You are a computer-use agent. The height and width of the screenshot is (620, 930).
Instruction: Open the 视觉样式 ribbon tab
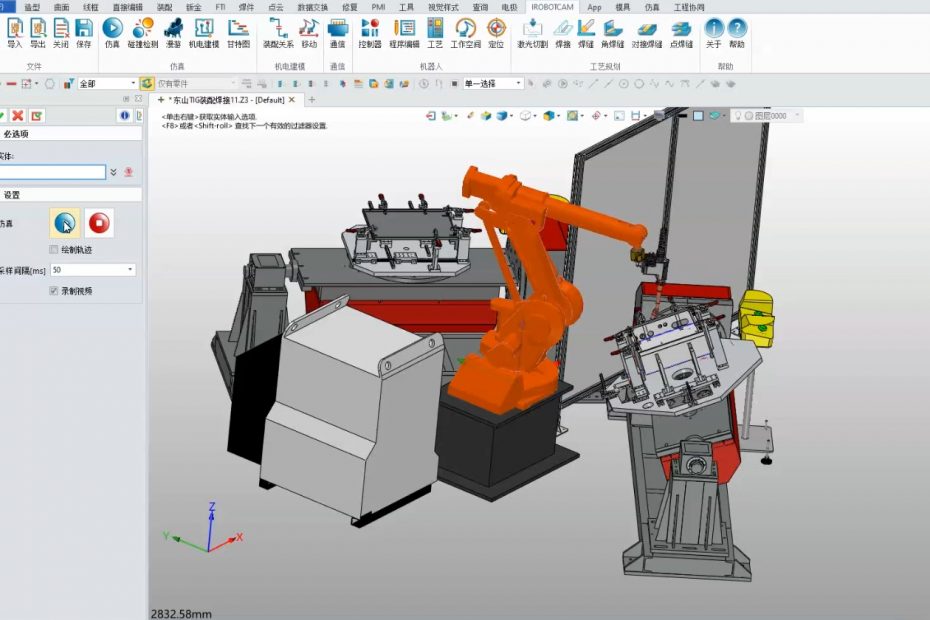click(x=443, y=7)
